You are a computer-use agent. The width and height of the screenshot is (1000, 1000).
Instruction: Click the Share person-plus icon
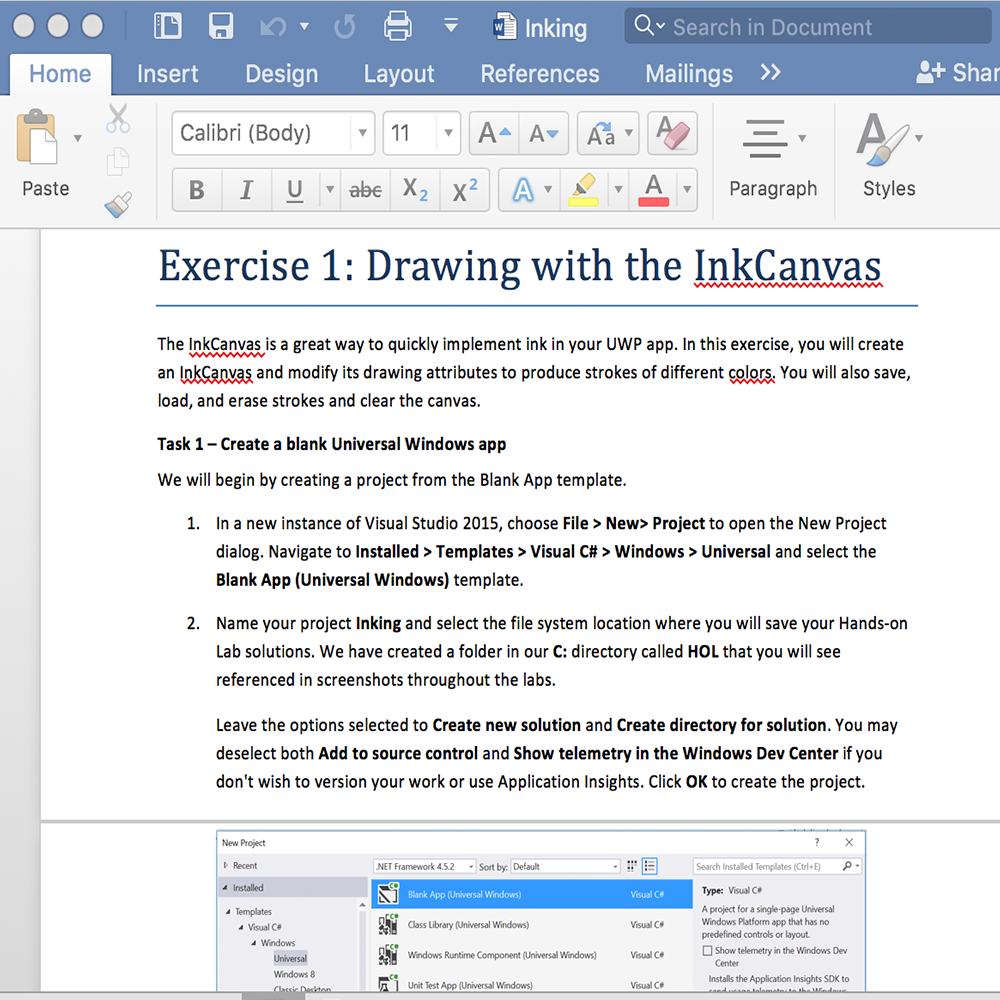coord(930,73)
